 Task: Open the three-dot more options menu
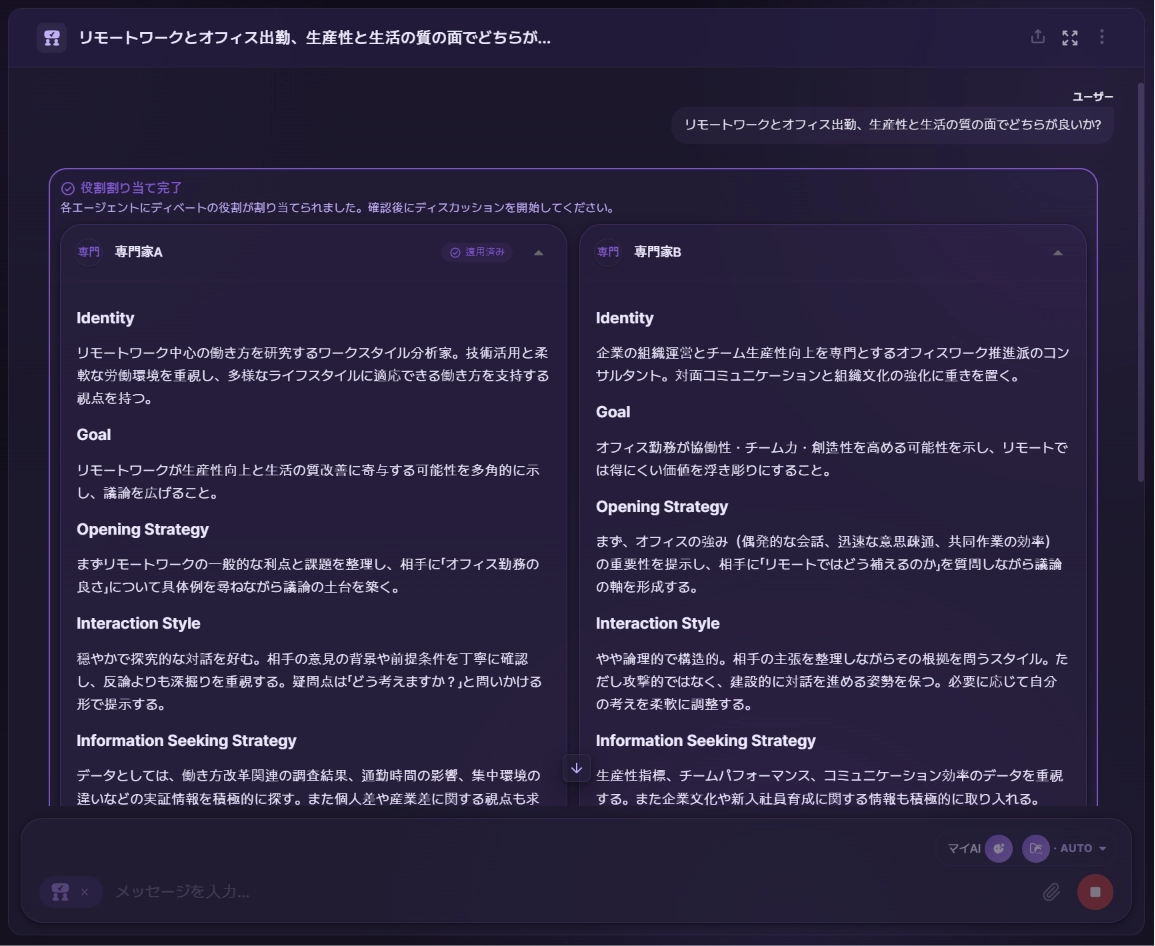[x=1102, y=37]
